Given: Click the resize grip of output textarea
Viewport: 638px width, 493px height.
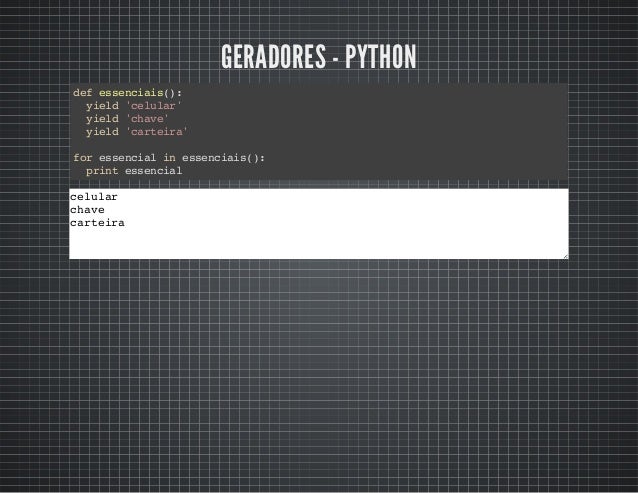Looking at the screenshot, I should (566, 256).
